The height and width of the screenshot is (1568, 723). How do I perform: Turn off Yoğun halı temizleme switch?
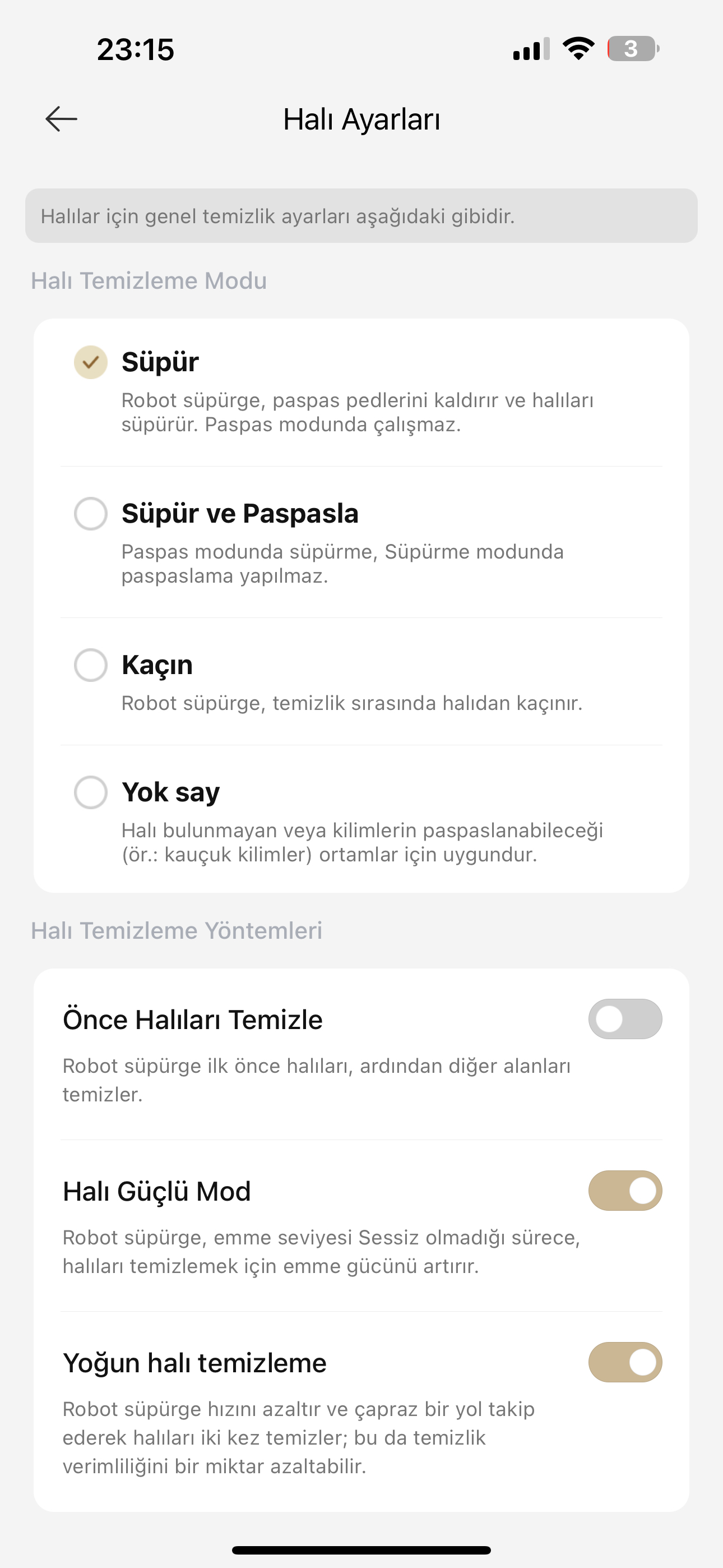coord(625,1362)
